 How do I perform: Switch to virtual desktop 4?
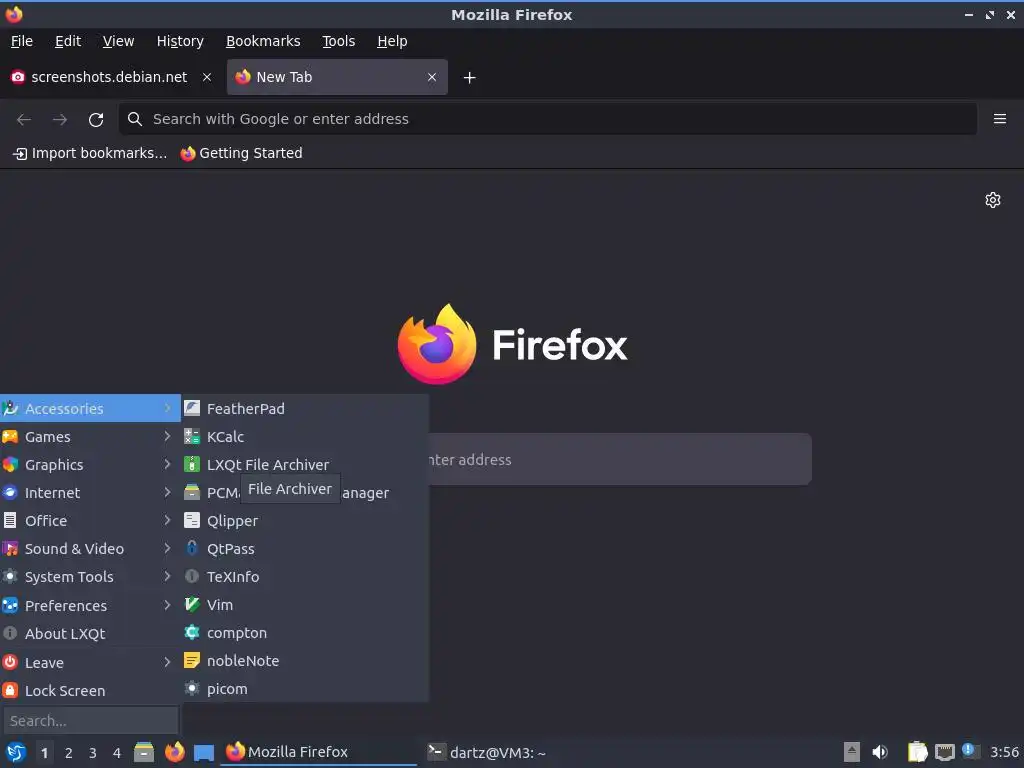(117, 753)
